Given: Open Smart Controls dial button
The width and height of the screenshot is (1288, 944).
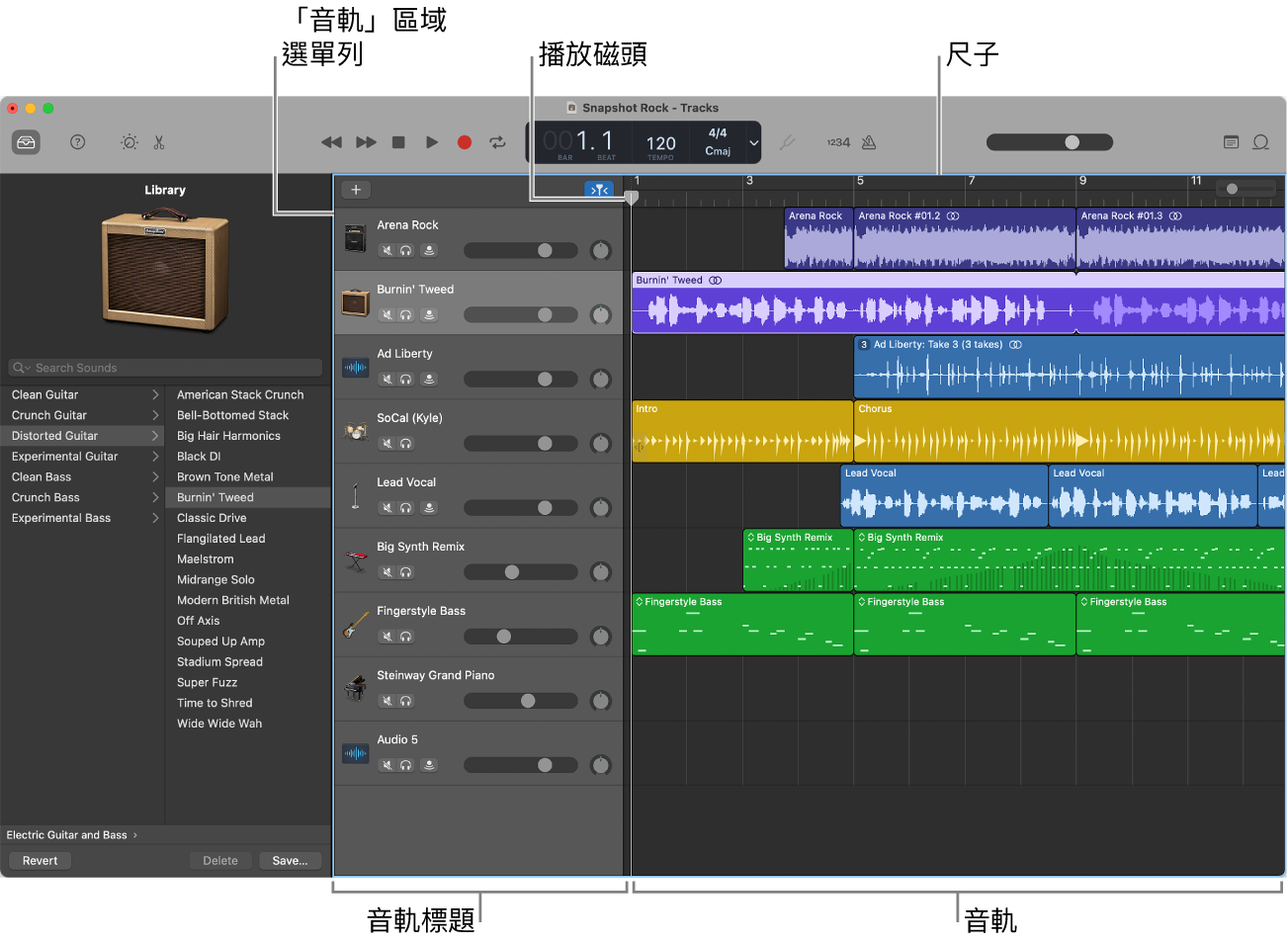Looking at the screenshot, I should tap(129, 142).
